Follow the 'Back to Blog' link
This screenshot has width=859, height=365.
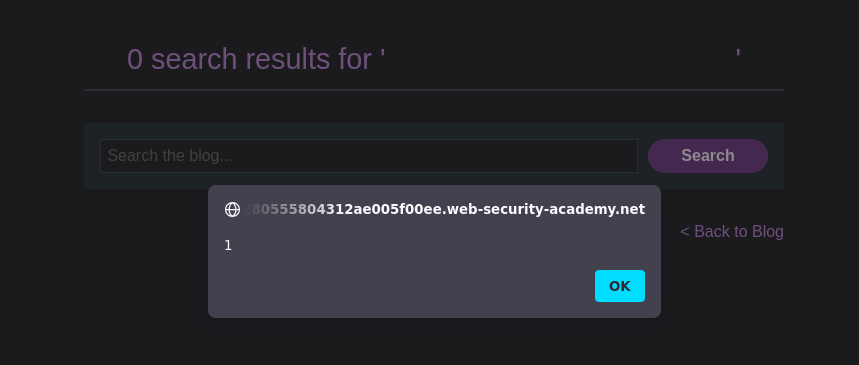732,232
